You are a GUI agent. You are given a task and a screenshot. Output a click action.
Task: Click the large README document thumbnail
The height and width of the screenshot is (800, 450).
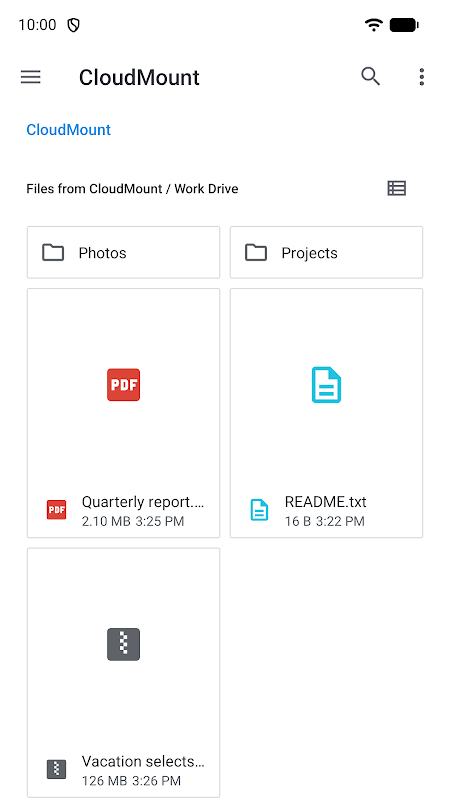coord(327,385)
